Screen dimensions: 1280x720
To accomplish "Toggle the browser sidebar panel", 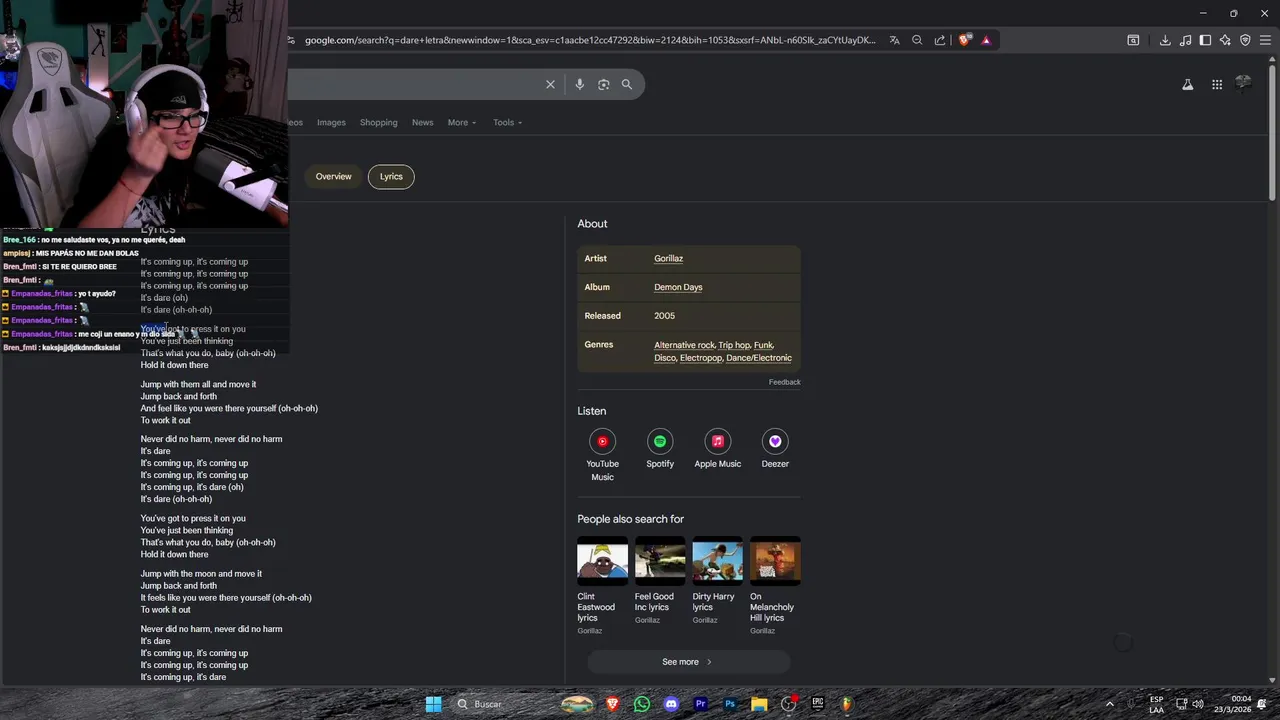I will (x=1205, y=40).
